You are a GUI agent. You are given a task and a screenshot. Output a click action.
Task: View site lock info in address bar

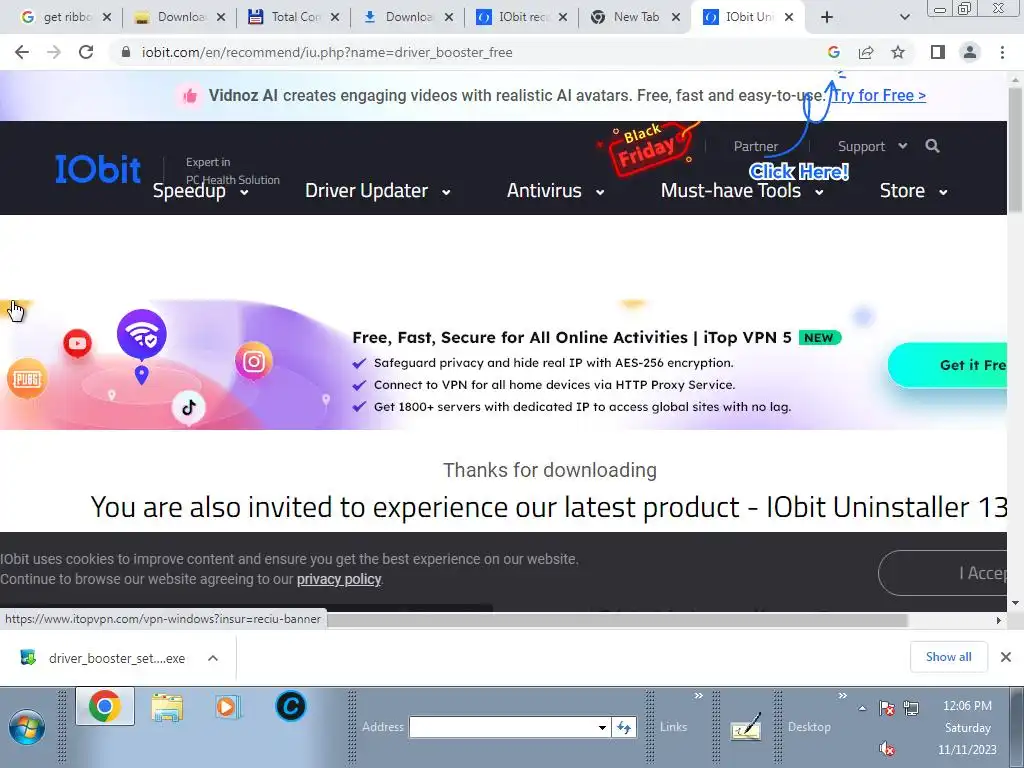click(x=126, y=52)
